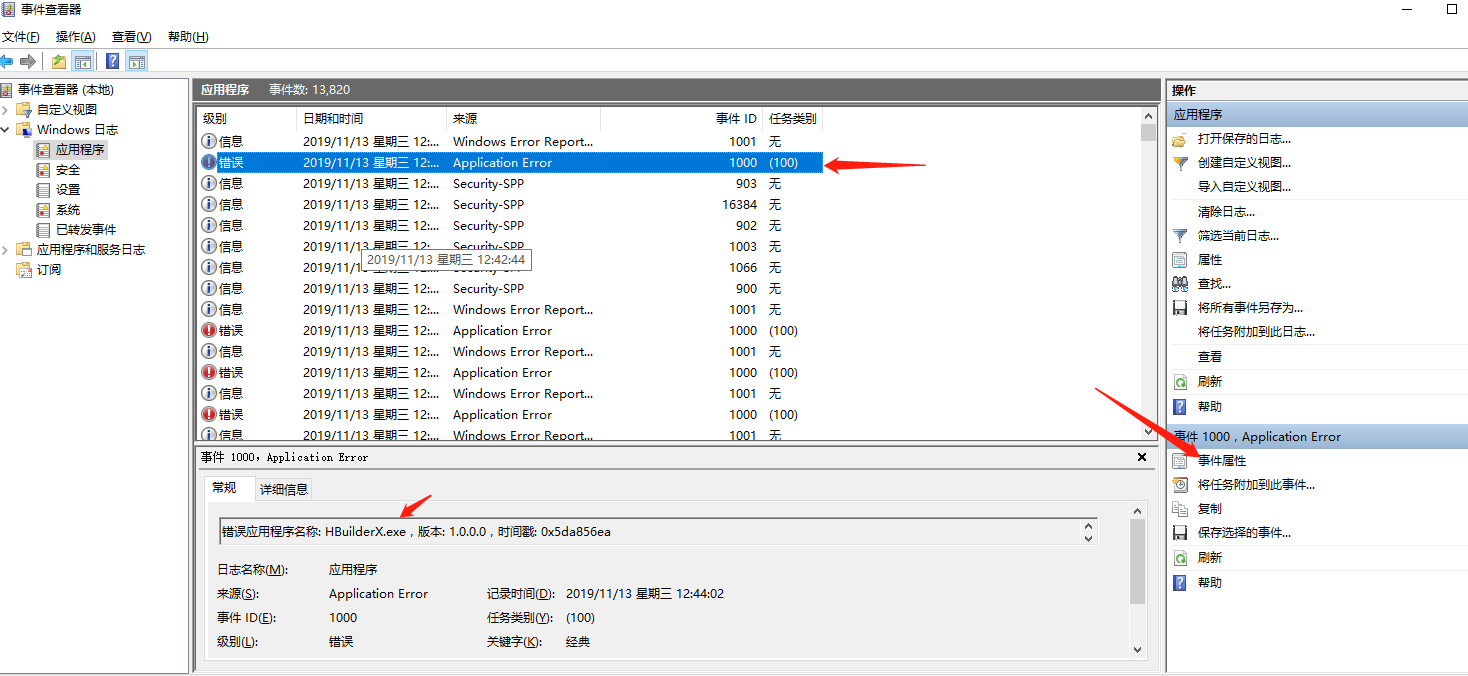Click 帮助 under the 事件 1000 actions section
1468x676 pixels.
tap(1210, 583)
